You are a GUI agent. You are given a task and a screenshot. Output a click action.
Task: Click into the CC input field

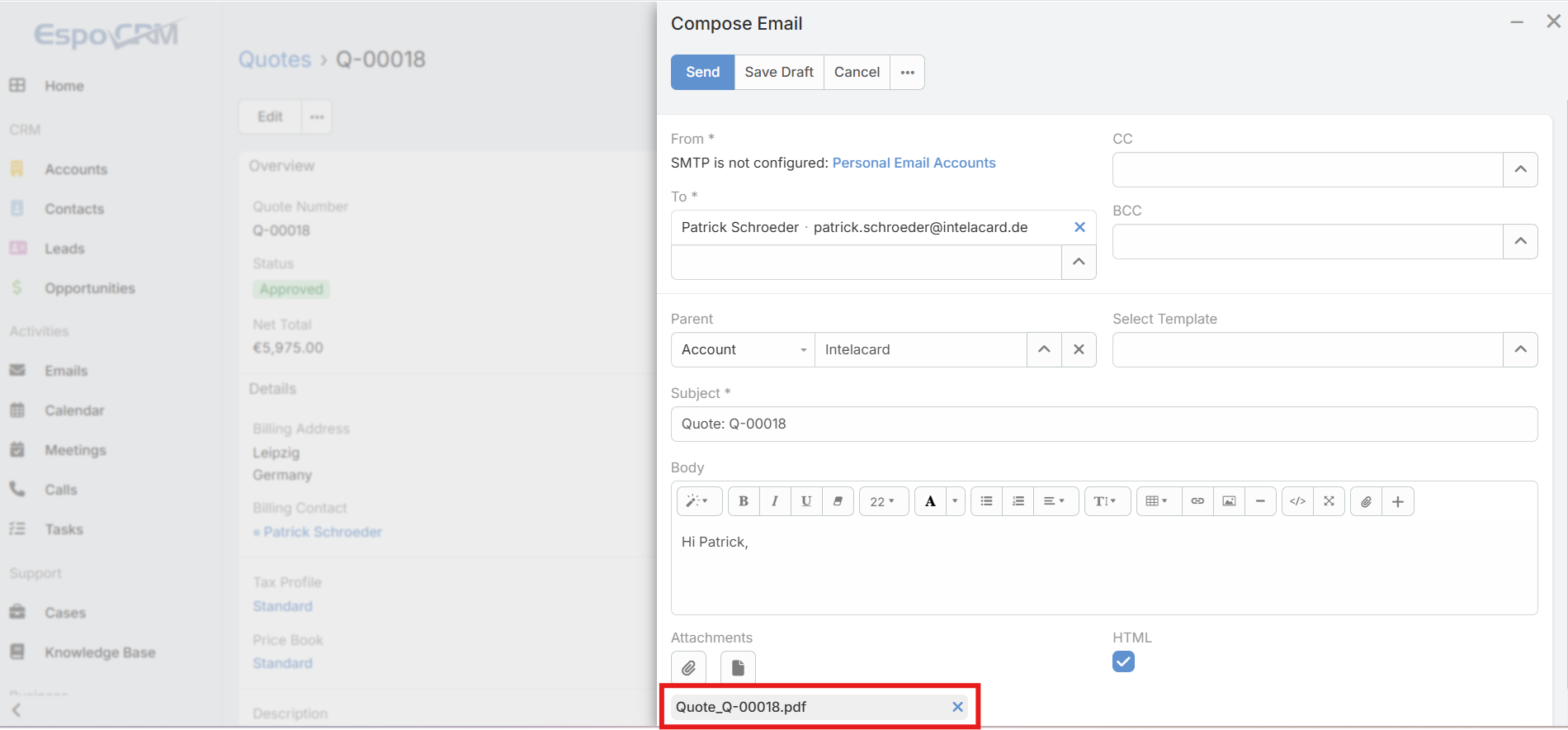pos(1307,169)
